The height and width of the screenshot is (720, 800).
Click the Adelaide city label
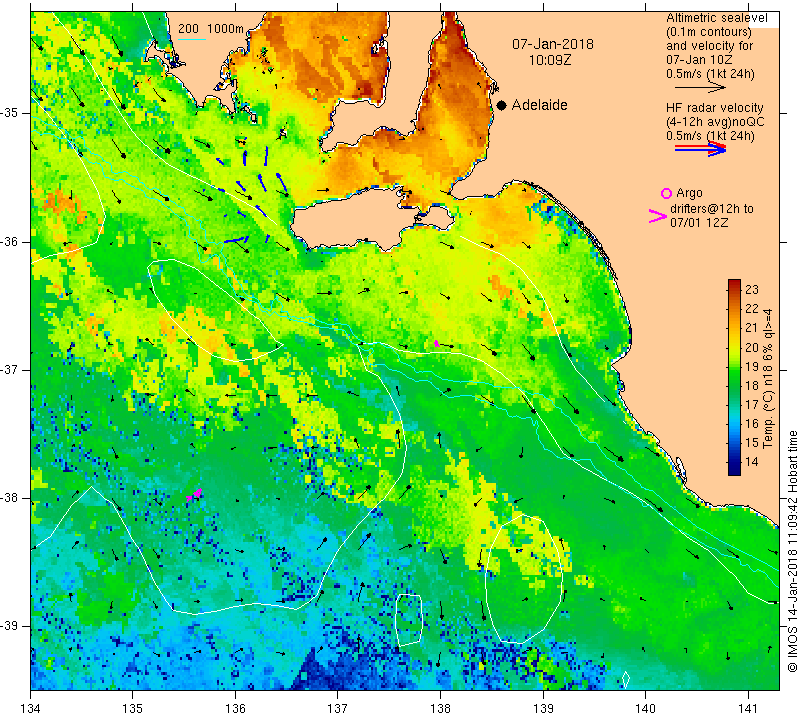point(539,105)
